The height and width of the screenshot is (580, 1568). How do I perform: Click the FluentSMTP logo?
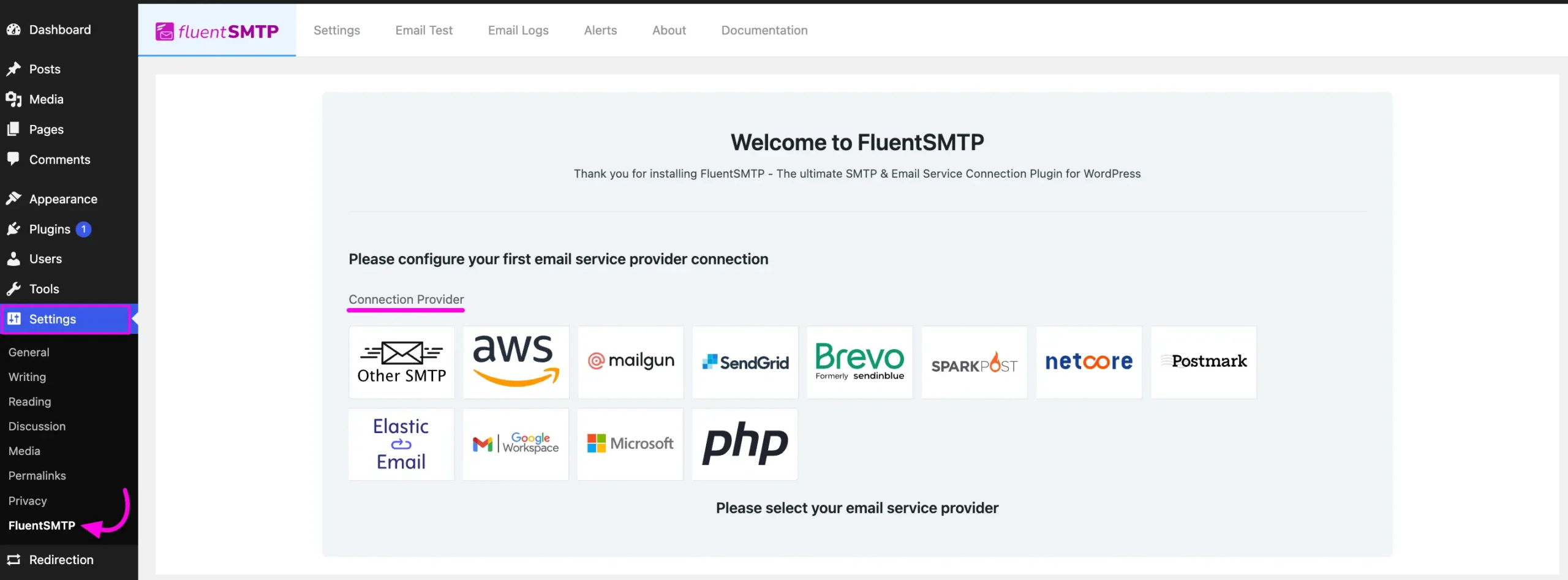coord(217,31)
